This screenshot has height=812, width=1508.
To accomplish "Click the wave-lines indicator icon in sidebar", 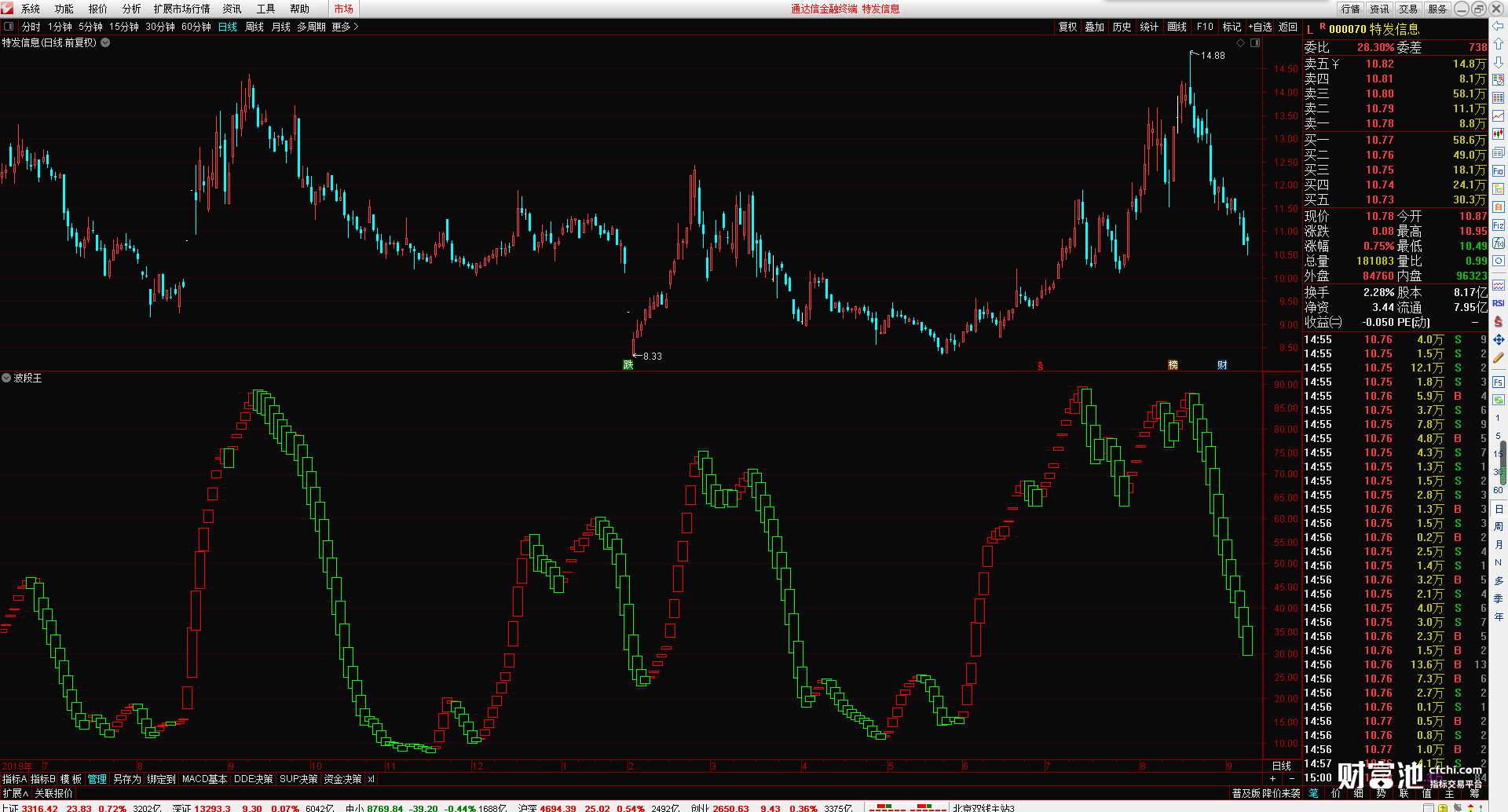I will click(1499, 285).
